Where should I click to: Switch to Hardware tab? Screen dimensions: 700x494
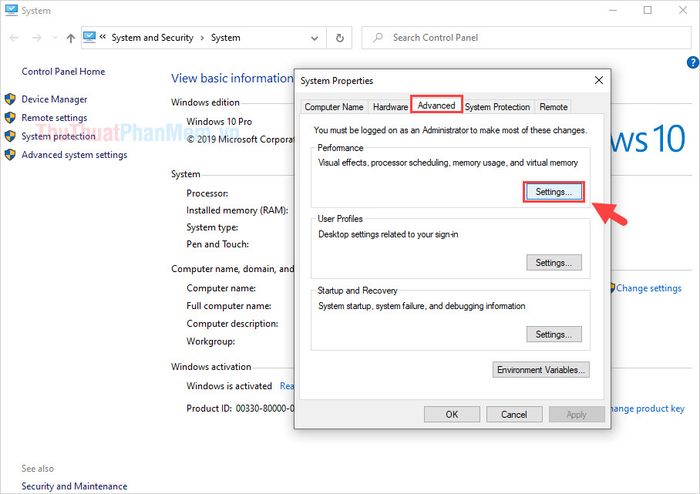(x=390, y=107)
